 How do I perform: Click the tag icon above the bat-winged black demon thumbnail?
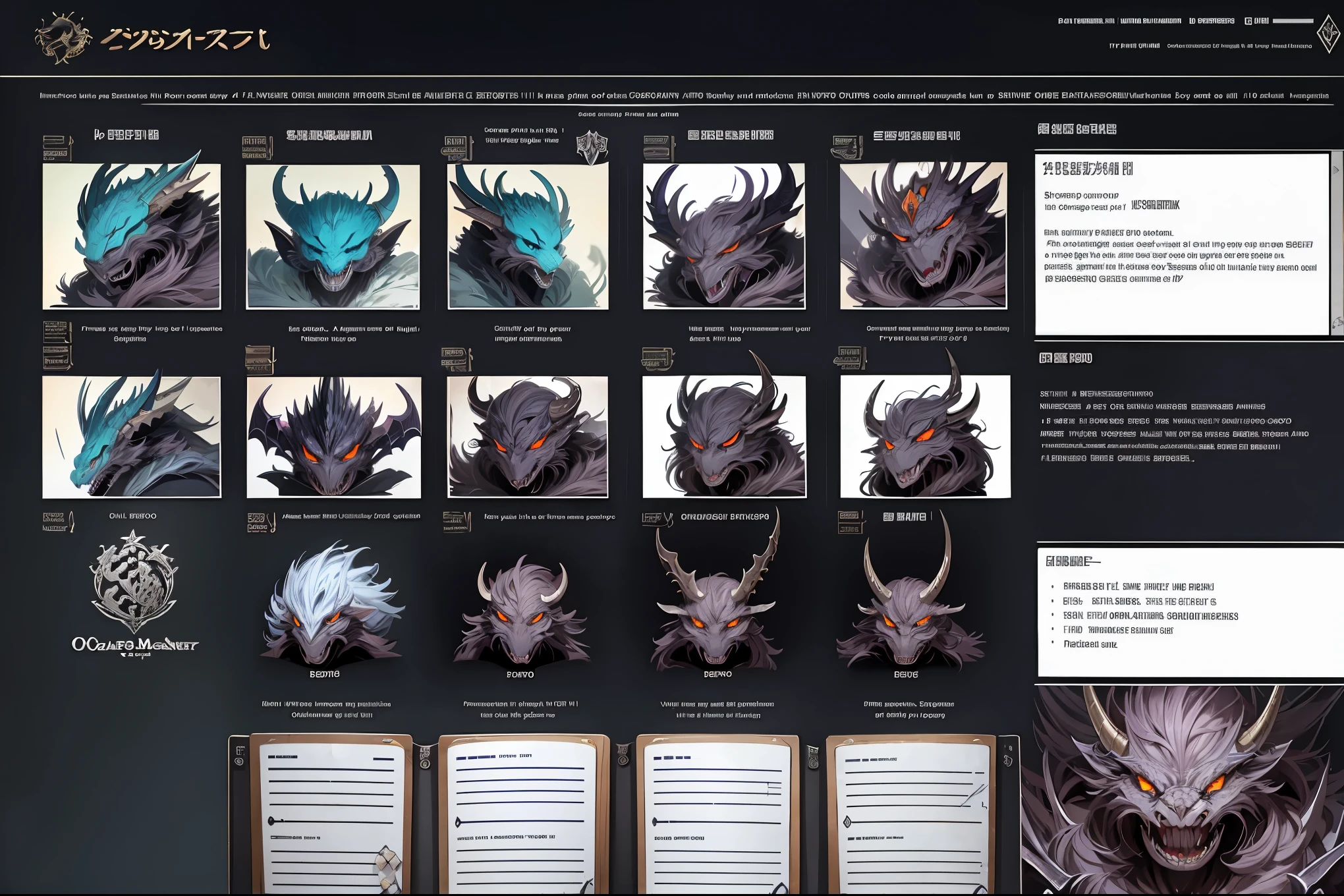[x=260, y=360]
